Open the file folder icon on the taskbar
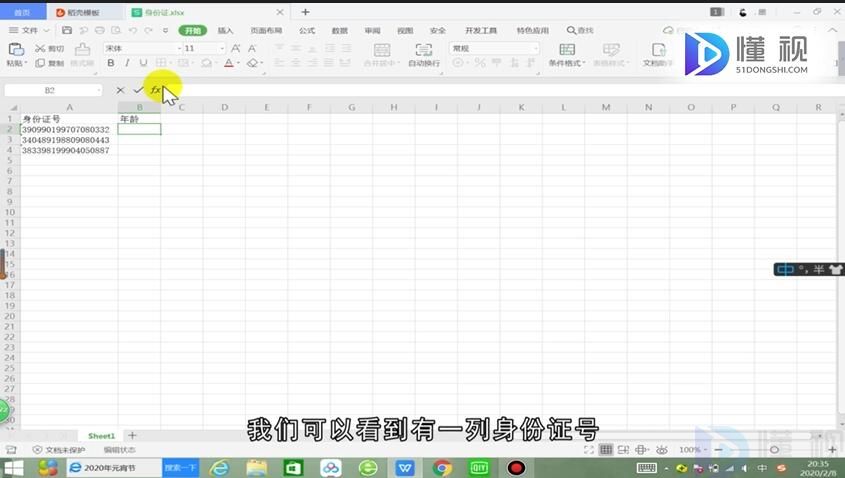 tap(256, 468)
